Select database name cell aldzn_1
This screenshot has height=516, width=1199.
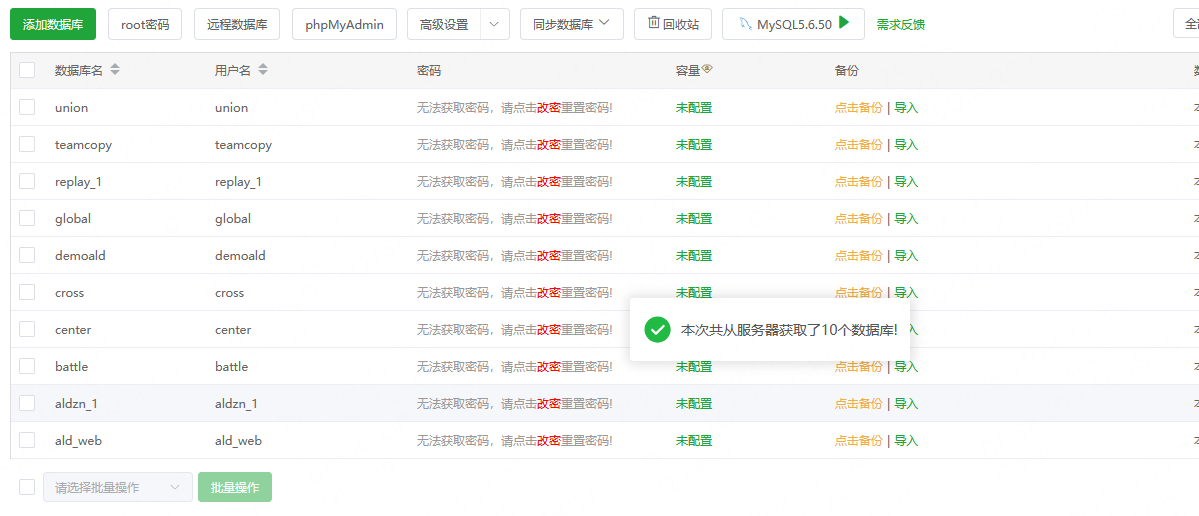click(x=76, y=404)
